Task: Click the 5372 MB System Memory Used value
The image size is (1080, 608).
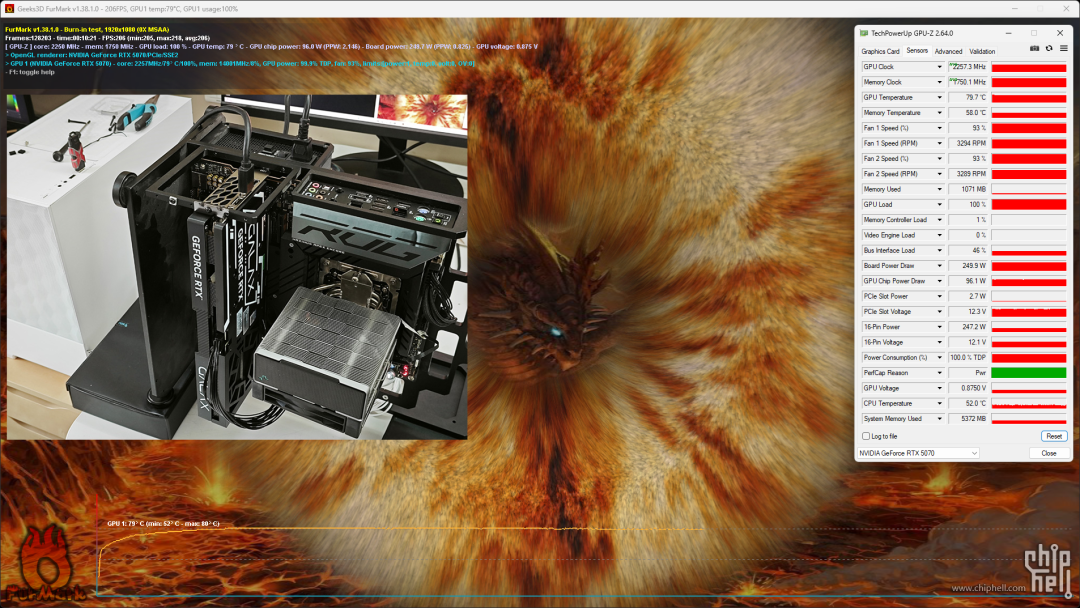Action: 968,419
